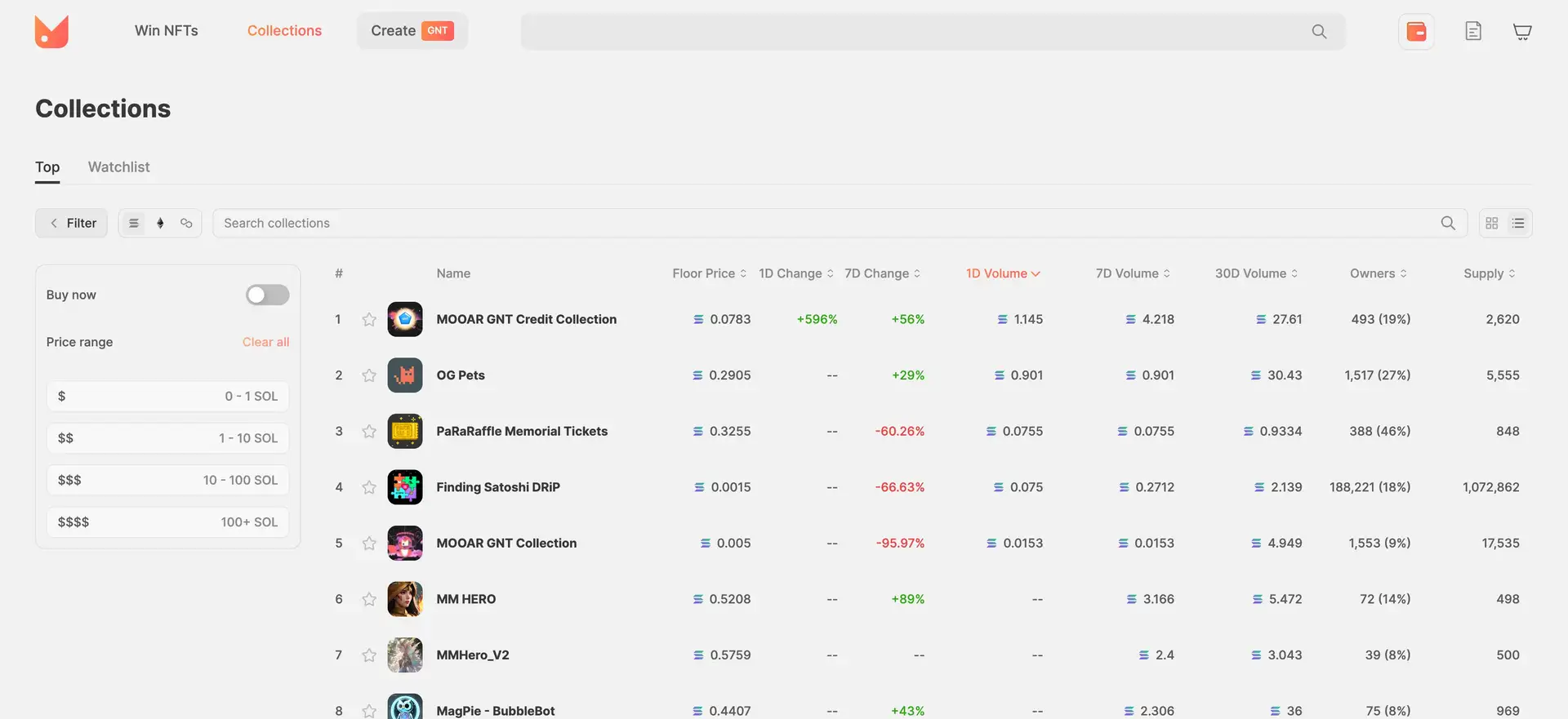Collapse the Filter panel

tap(72, 223)
